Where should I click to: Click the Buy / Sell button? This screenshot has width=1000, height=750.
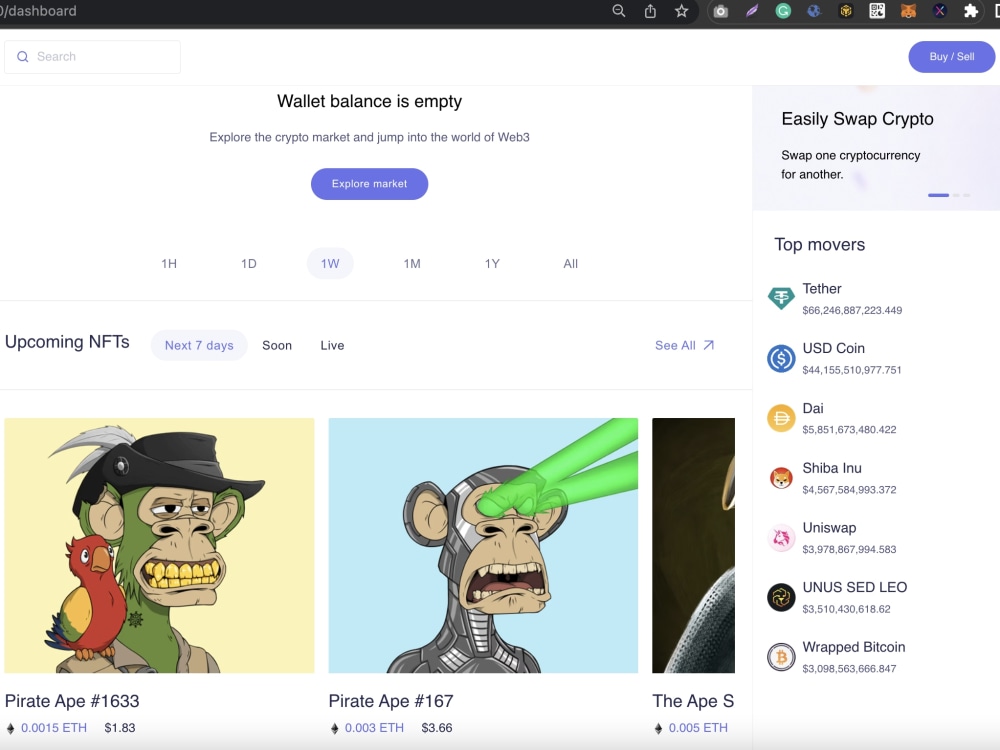coord(952,57)
